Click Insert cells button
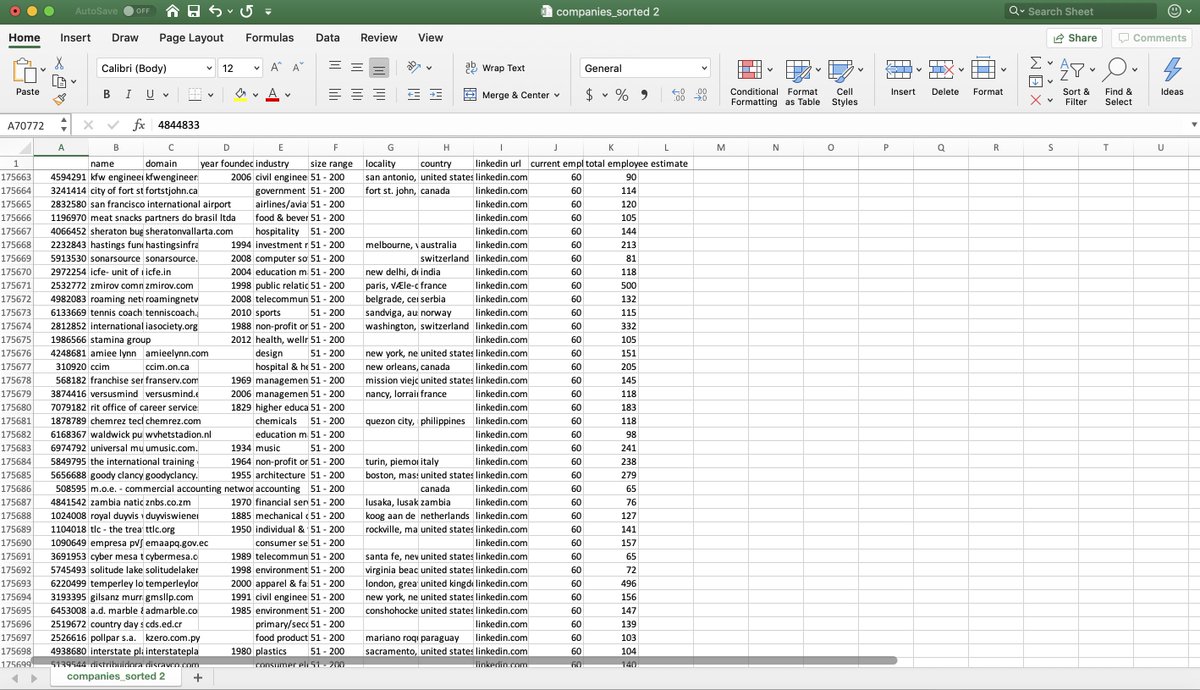Image resolution: width=1200 pixels, height=690 pixels. click(902, 77)
